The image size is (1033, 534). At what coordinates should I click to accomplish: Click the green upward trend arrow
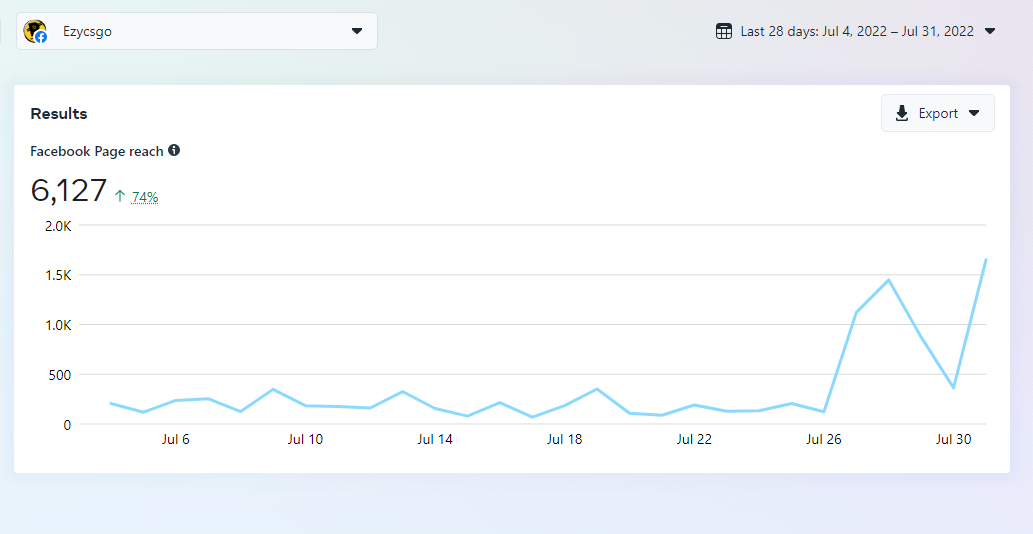coord(120,197)
